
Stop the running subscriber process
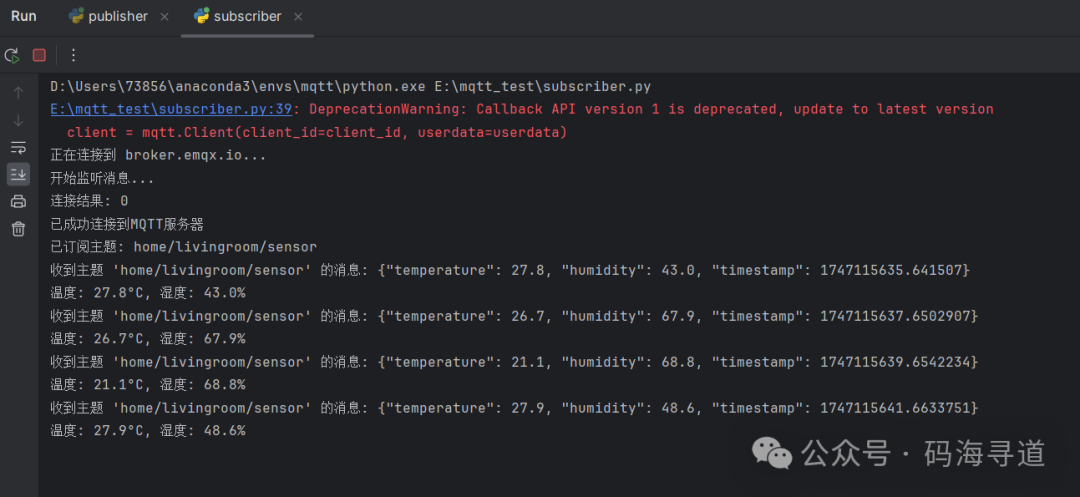click(39, 55)
